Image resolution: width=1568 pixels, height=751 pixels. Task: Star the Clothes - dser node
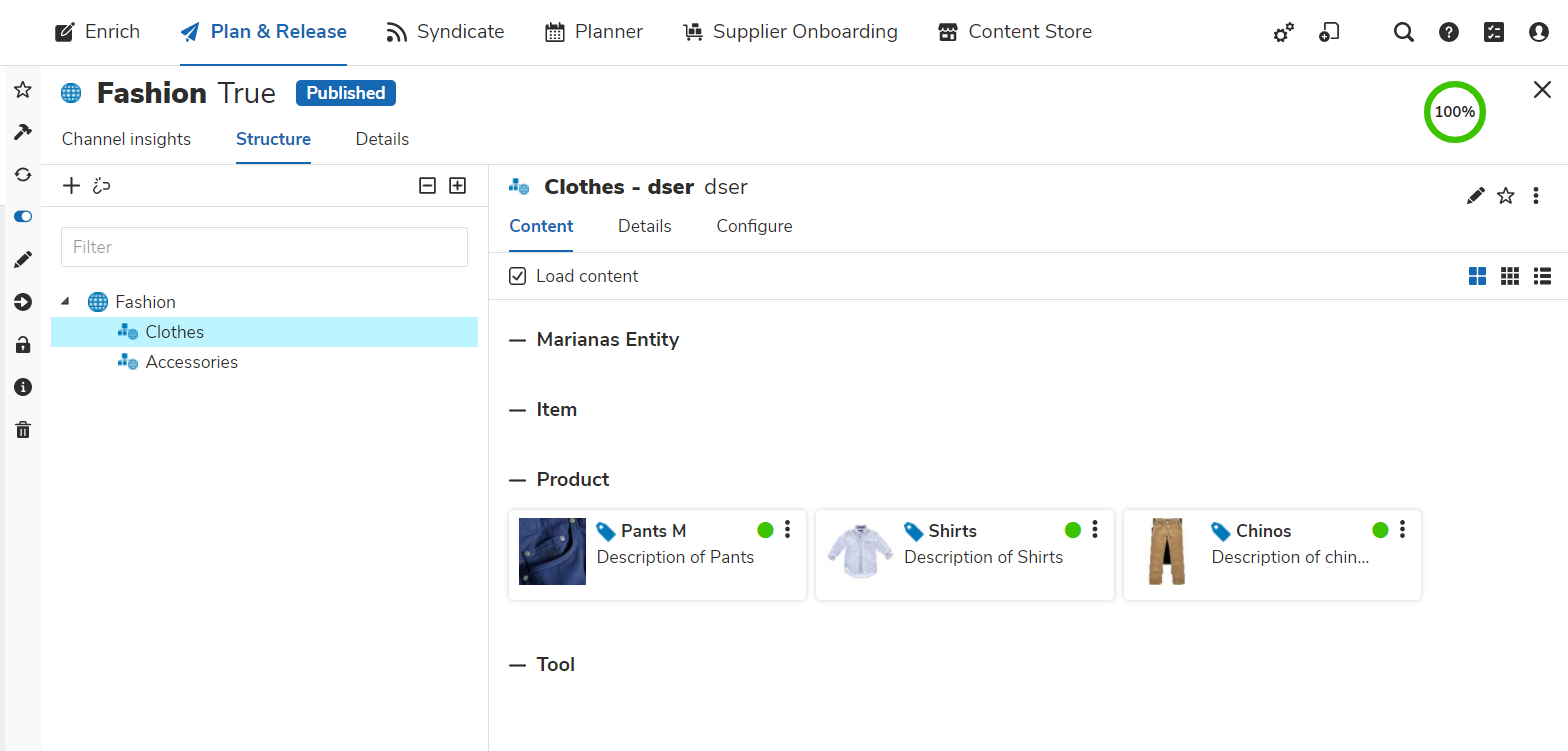pos(1506,196)
